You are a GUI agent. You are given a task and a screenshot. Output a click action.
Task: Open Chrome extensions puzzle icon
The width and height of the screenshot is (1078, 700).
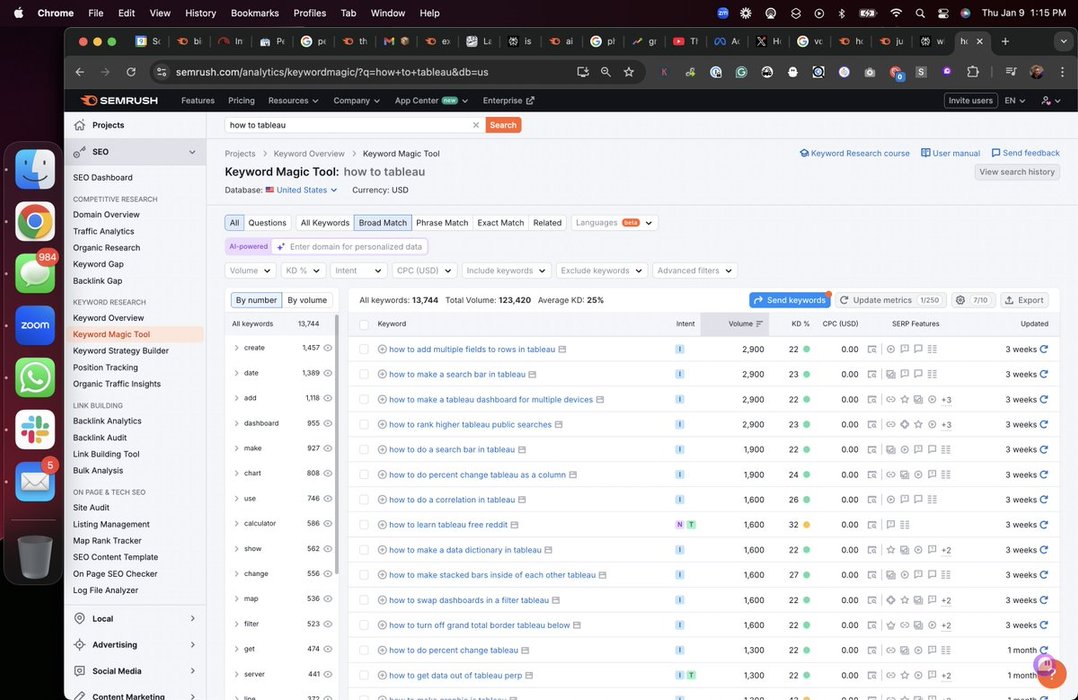pyautogui.click(x=972, y=72)
